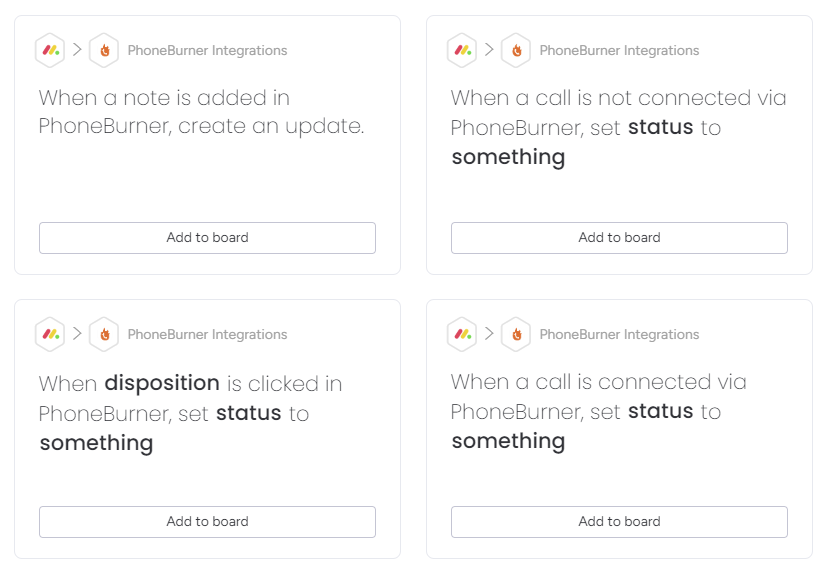Add the note-added recipe to board
The height and width of the screenshot is (575, 828).
pyautogui.click(x=208, y=238)
